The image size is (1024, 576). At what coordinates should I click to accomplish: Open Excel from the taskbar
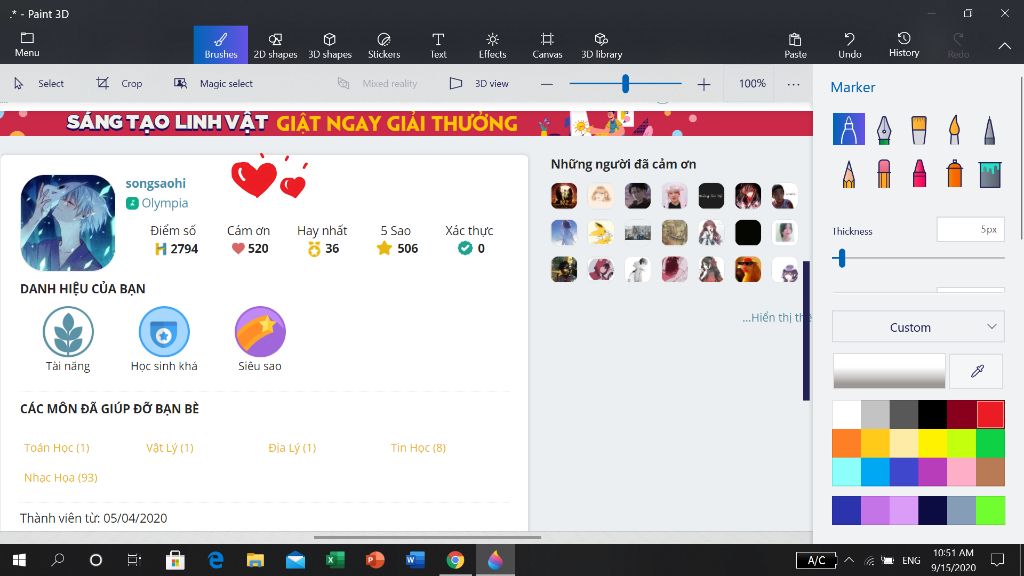[335, 560]
